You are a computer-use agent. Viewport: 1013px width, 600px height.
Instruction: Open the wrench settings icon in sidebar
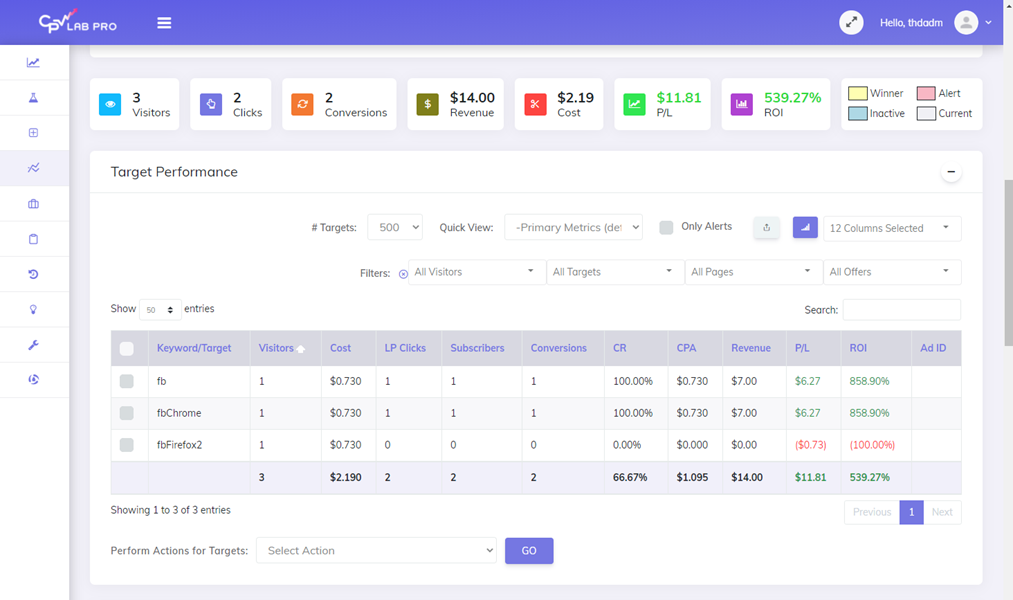(33, 344)
